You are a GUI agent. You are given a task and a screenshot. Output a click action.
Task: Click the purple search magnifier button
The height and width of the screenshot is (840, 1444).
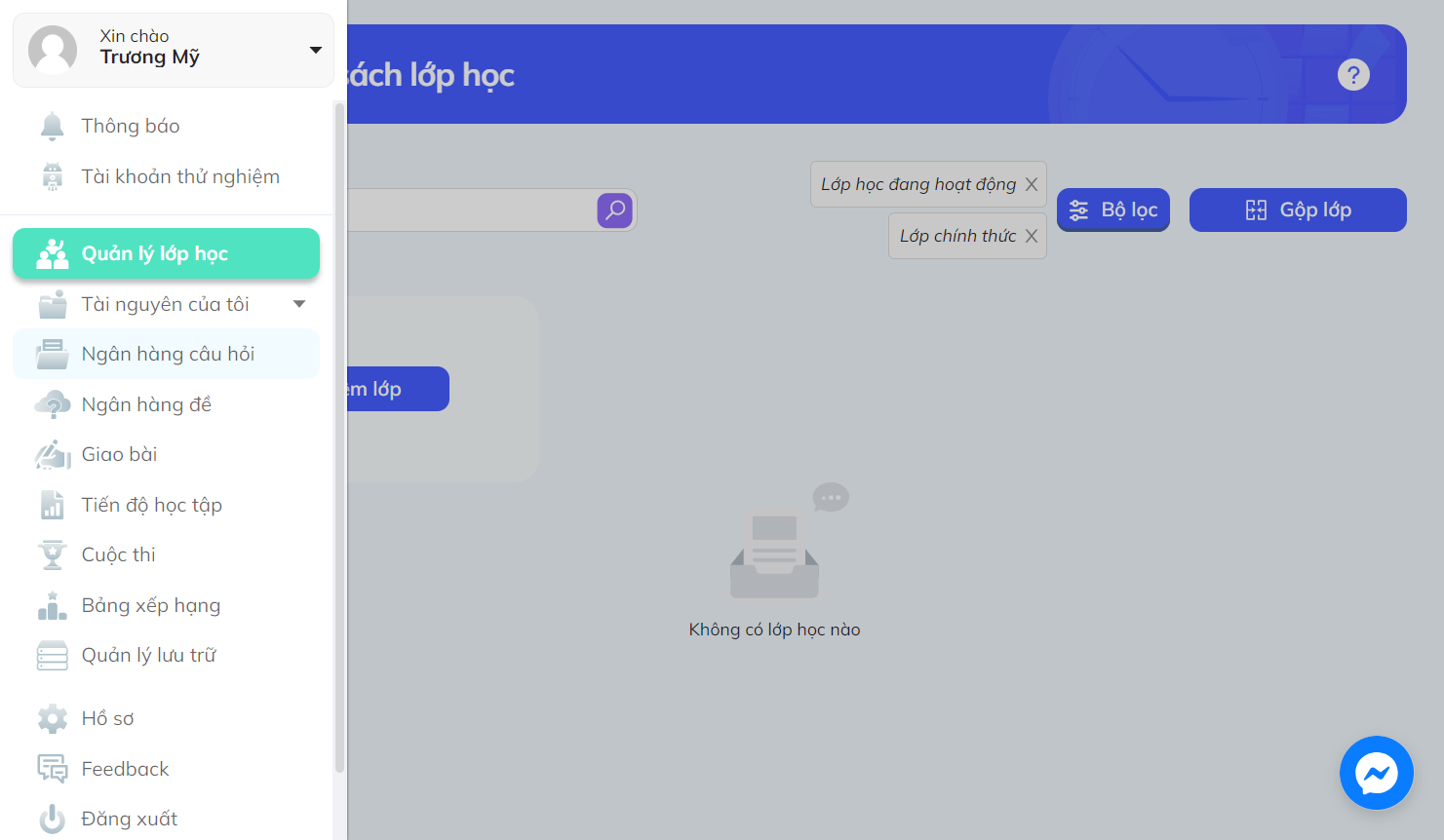pos(615,210)
